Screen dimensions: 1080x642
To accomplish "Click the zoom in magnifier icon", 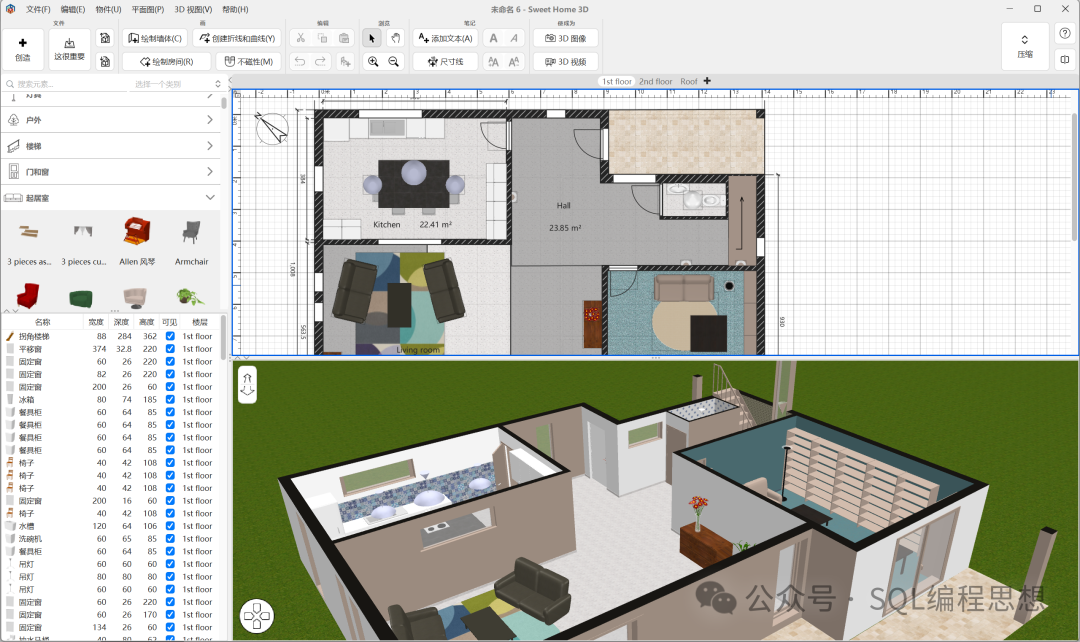I will click(373, 62).
